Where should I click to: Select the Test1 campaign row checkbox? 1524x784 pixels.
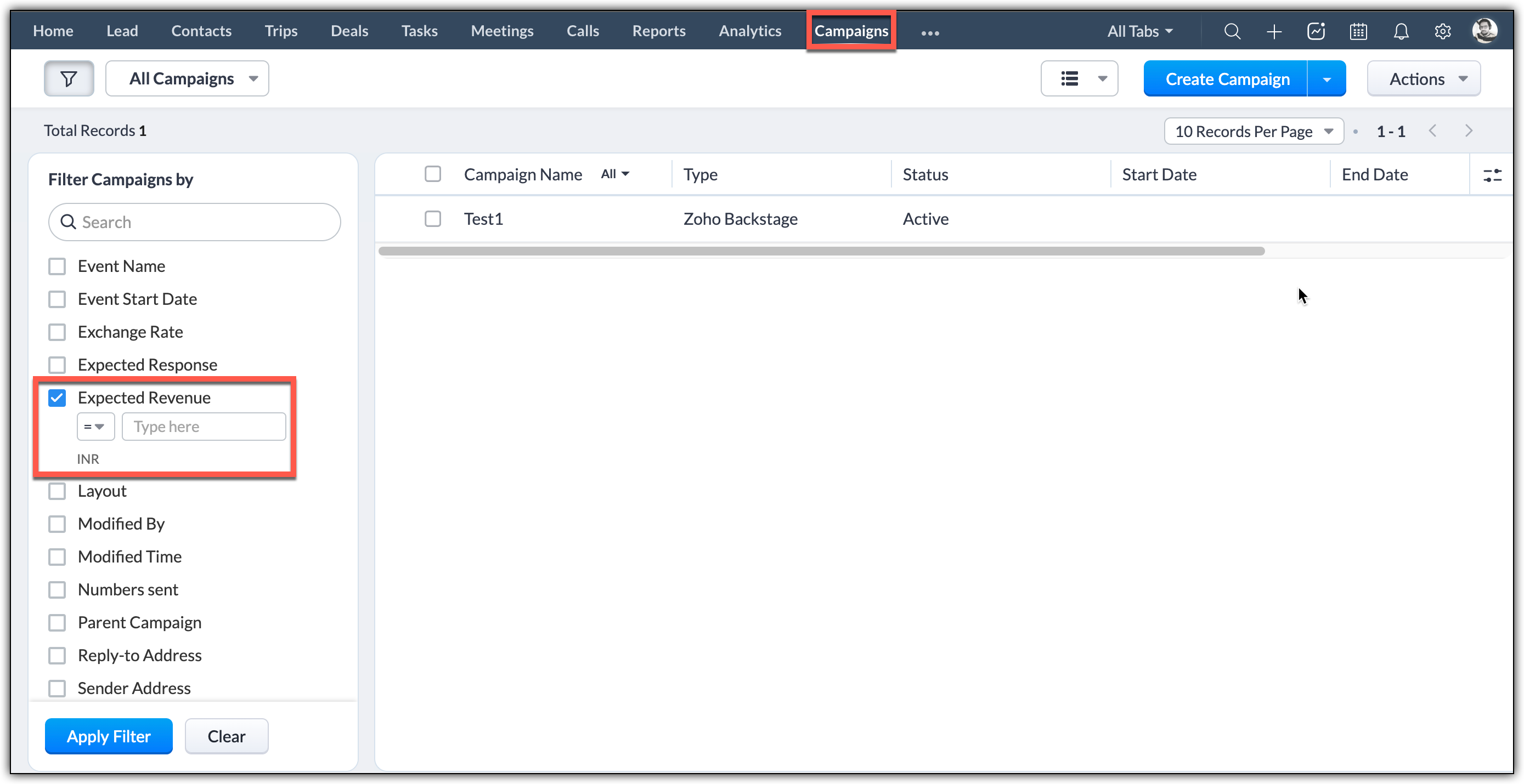432,219
